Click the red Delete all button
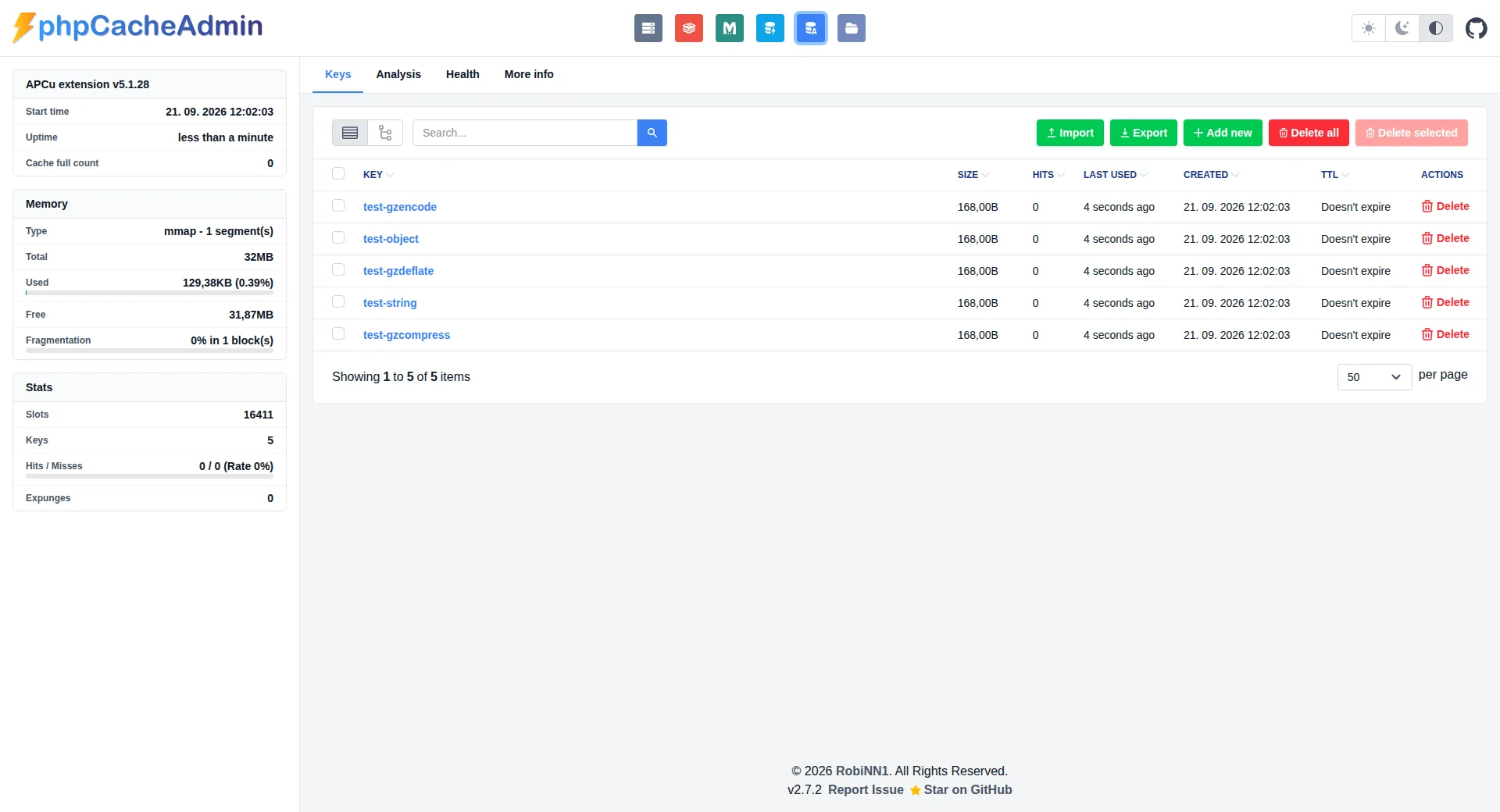1500x812 pixels. point(1309,133)
